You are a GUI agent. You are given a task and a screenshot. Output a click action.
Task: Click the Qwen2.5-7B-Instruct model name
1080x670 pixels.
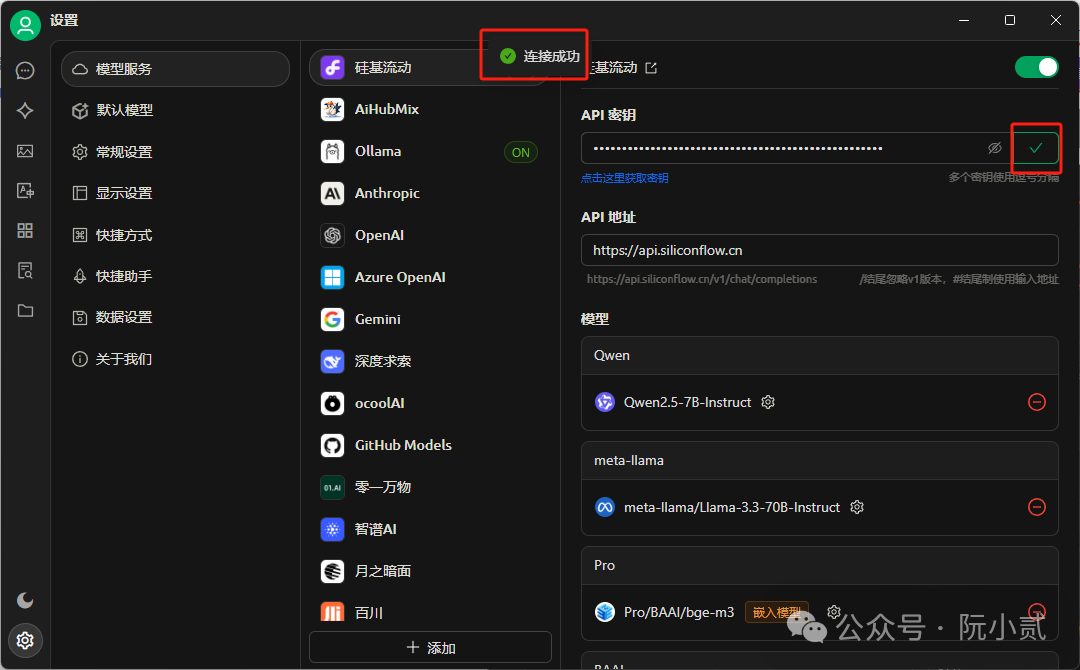click(x=687, y=402)
